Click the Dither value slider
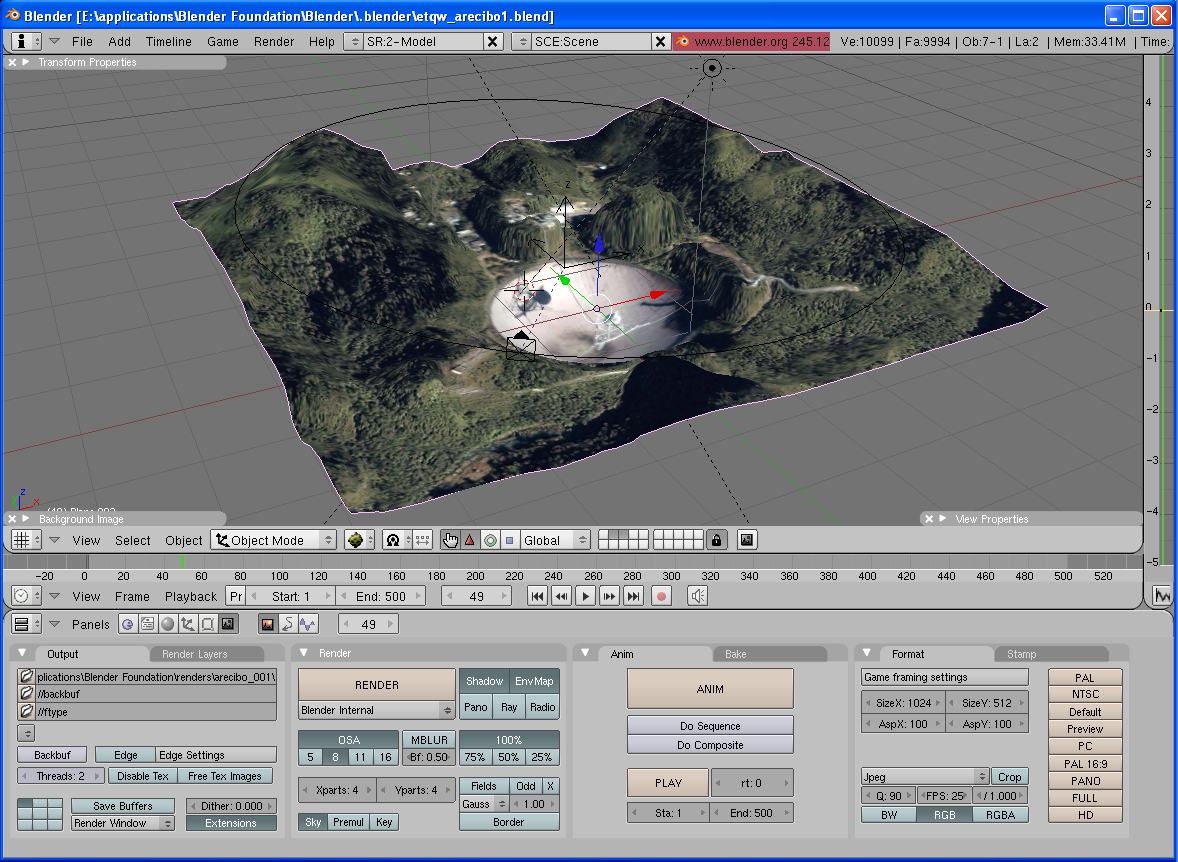The height and width of the screenshot is (862, 1178). [x=231, y=806]
